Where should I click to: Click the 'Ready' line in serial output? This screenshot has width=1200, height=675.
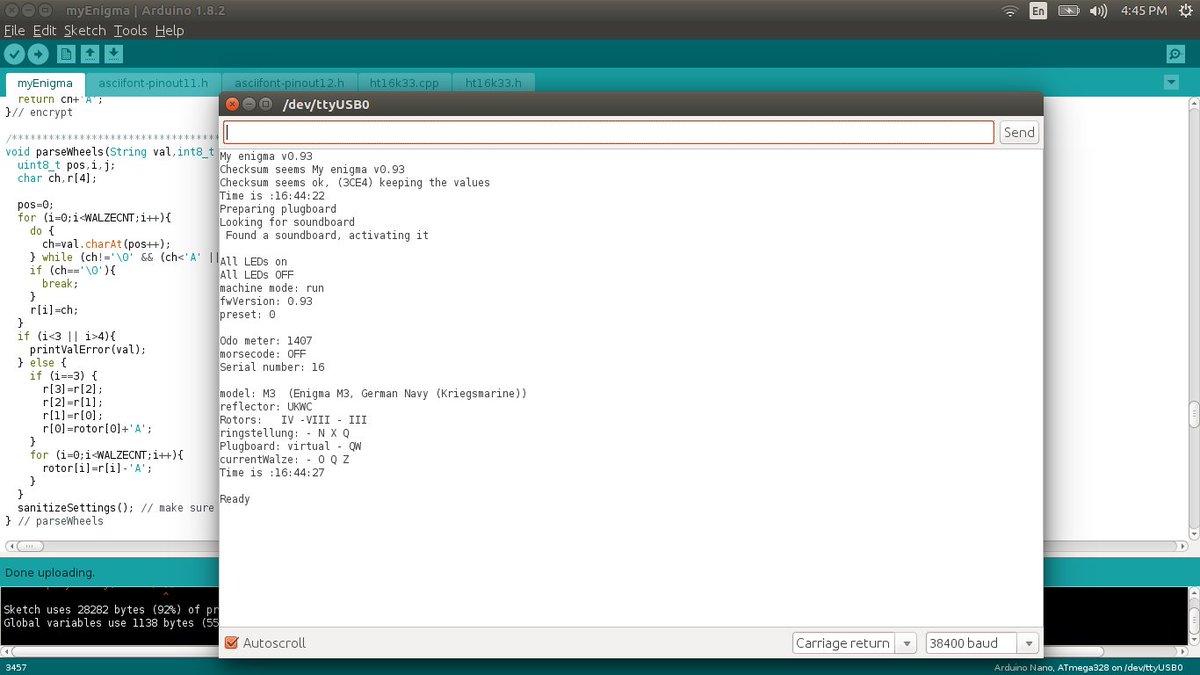[x=235, y=499]
